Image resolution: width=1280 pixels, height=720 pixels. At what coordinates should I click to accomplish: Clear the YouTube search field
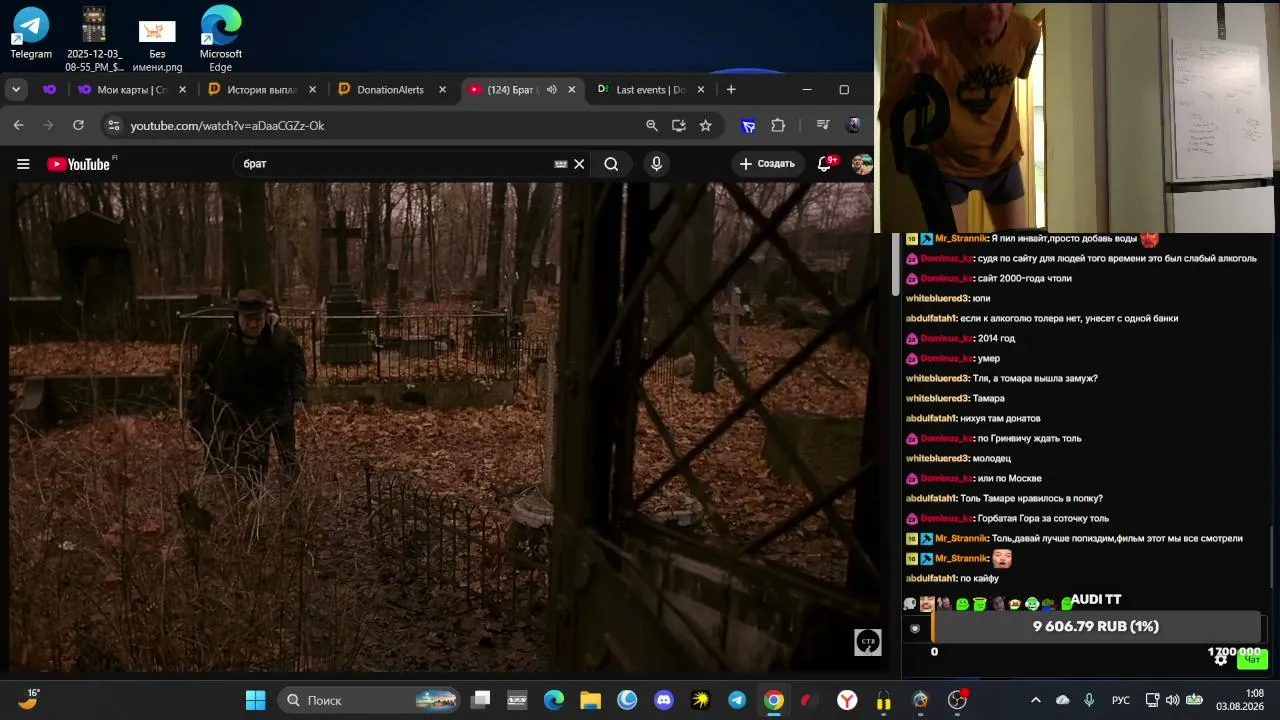tap(579, 164)
